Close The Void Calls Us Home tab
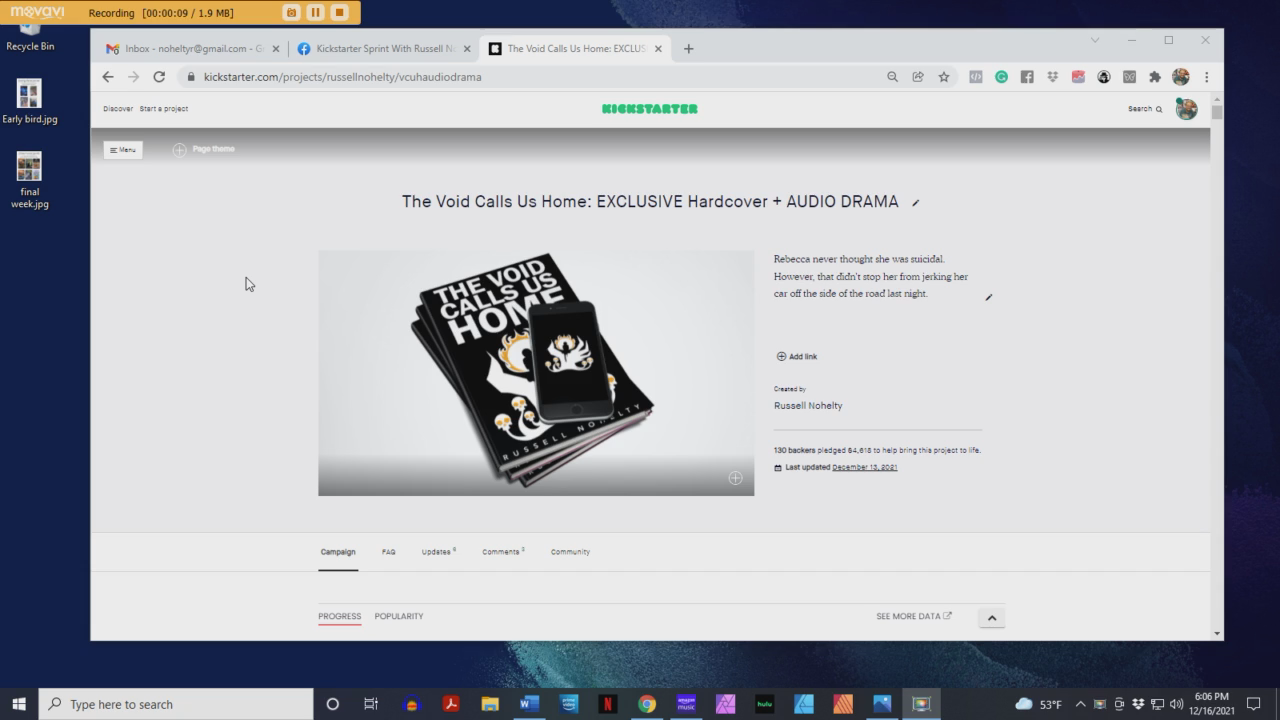The height and width of the screenshot is (720, 1280). 658,48
